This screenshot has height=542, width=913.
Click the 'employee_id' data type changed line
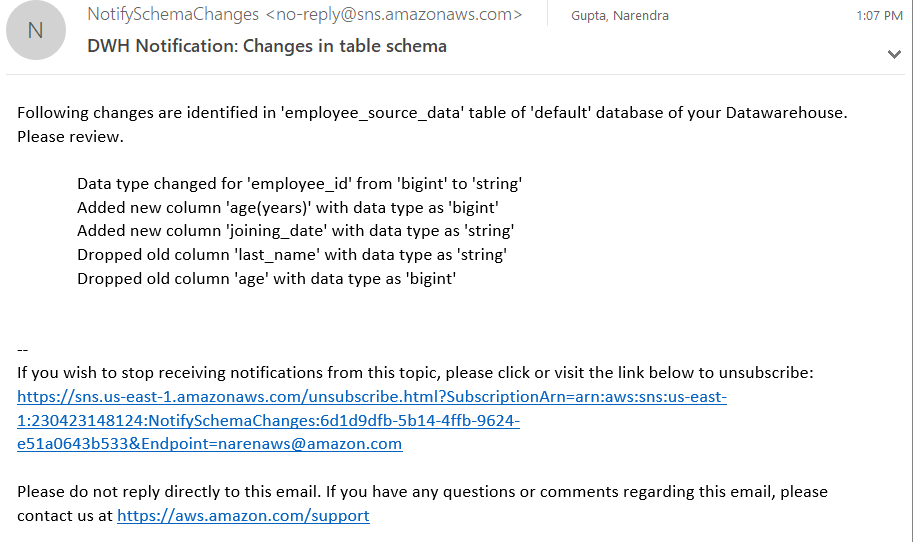(x=299, y=183)
